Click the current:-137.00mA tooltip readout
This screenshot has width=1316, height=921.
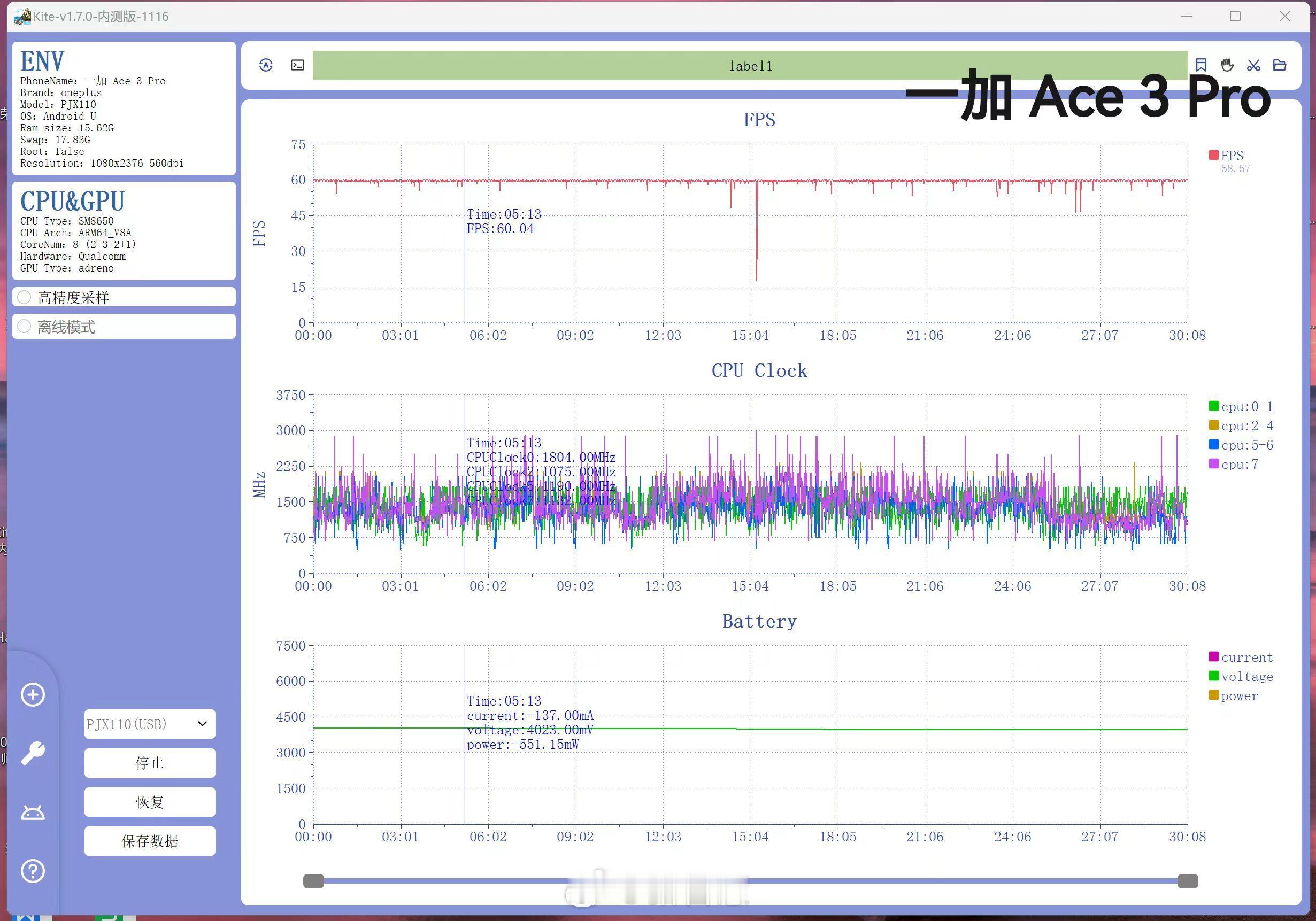tap(530, 716)
